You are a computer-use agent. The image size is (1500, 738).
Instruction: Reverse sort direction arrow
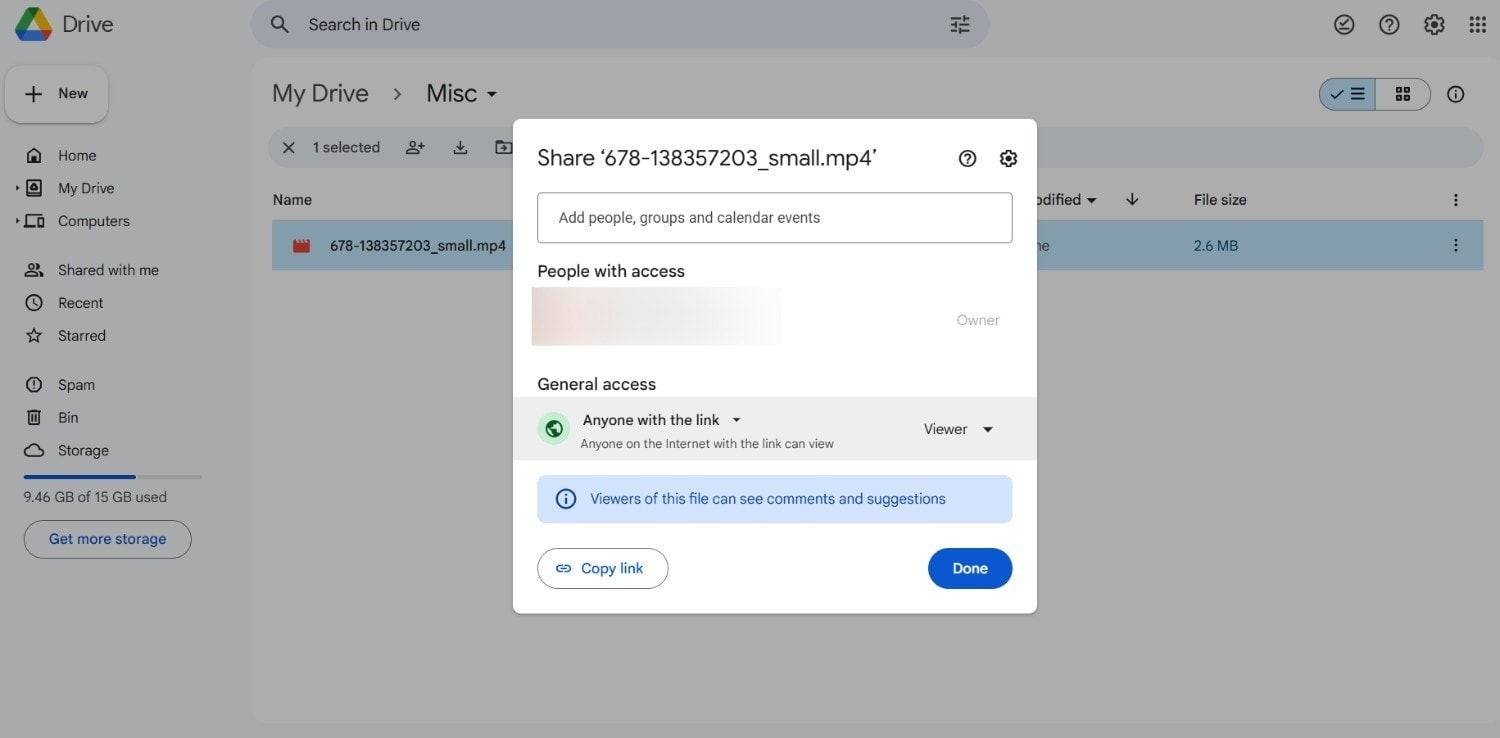pyautogui.click(x=1132, y=200)
